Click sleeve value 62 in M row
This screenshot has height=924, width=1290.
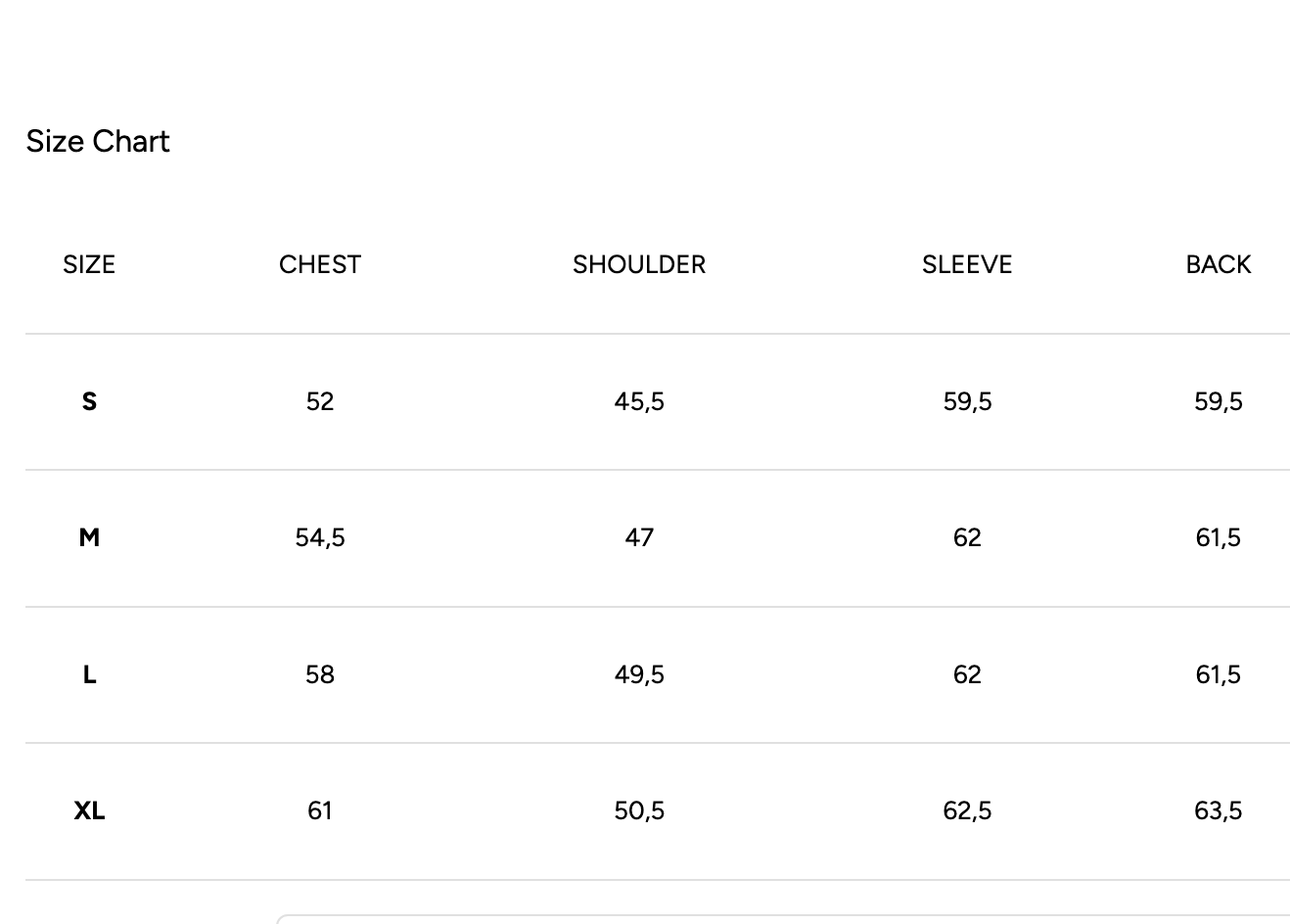(x=967, y=538)
